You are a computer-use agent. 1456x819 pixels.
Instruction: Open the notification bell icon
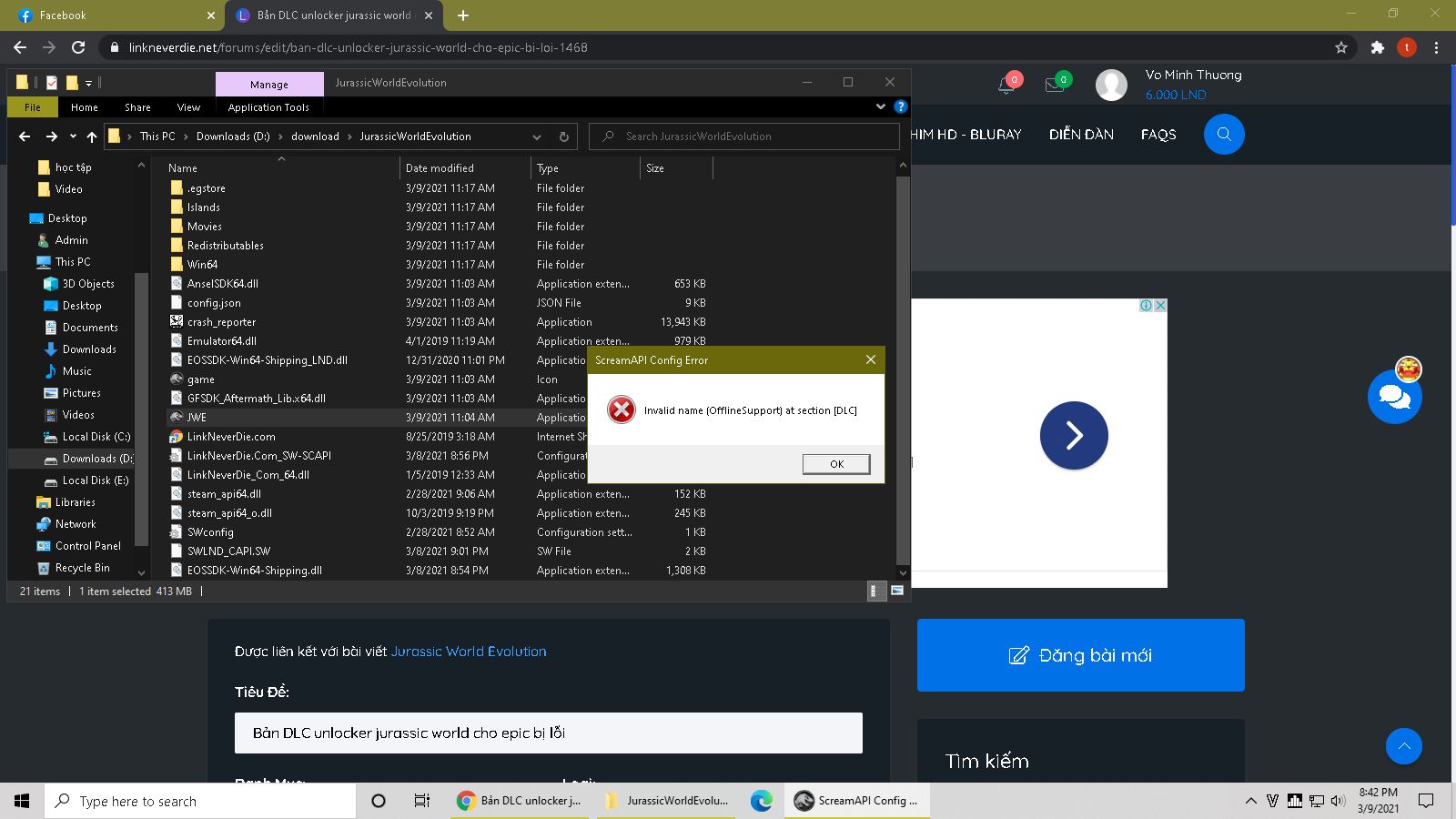1006,86
